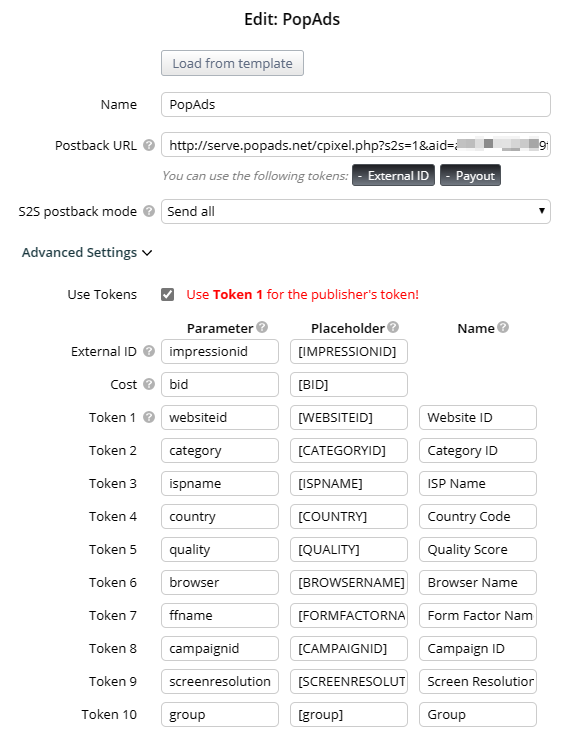577x742 pixels.
Task: Insert the Payout token
Action: coord(470,176)
